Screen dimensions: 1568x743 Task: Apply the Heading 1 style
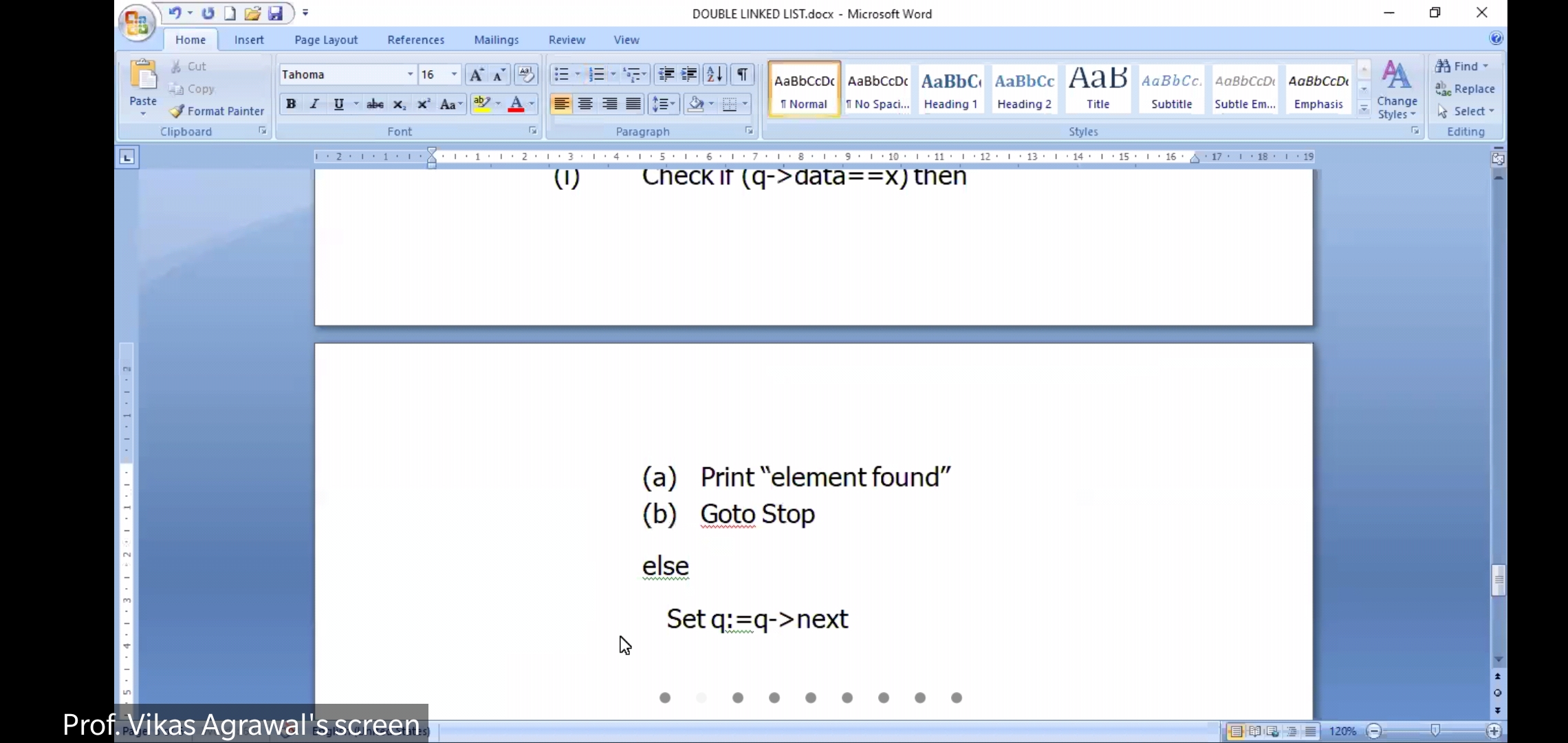pyautogui.click(x=950, y=89)
